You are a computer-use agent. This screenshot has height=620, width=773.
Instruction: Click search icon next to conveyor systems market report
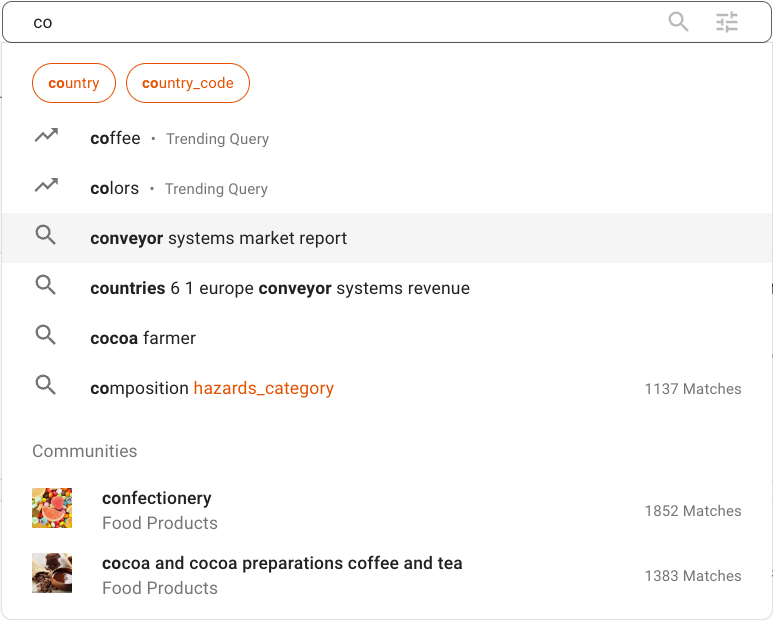(45, 235)
